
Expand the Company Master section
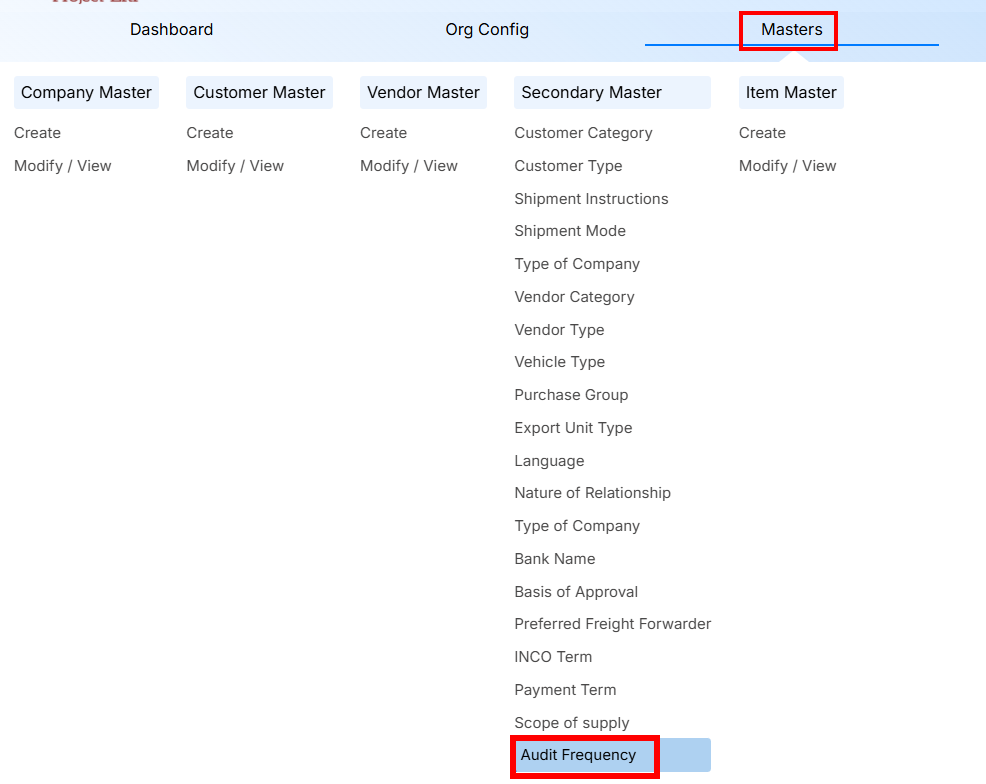86,92
